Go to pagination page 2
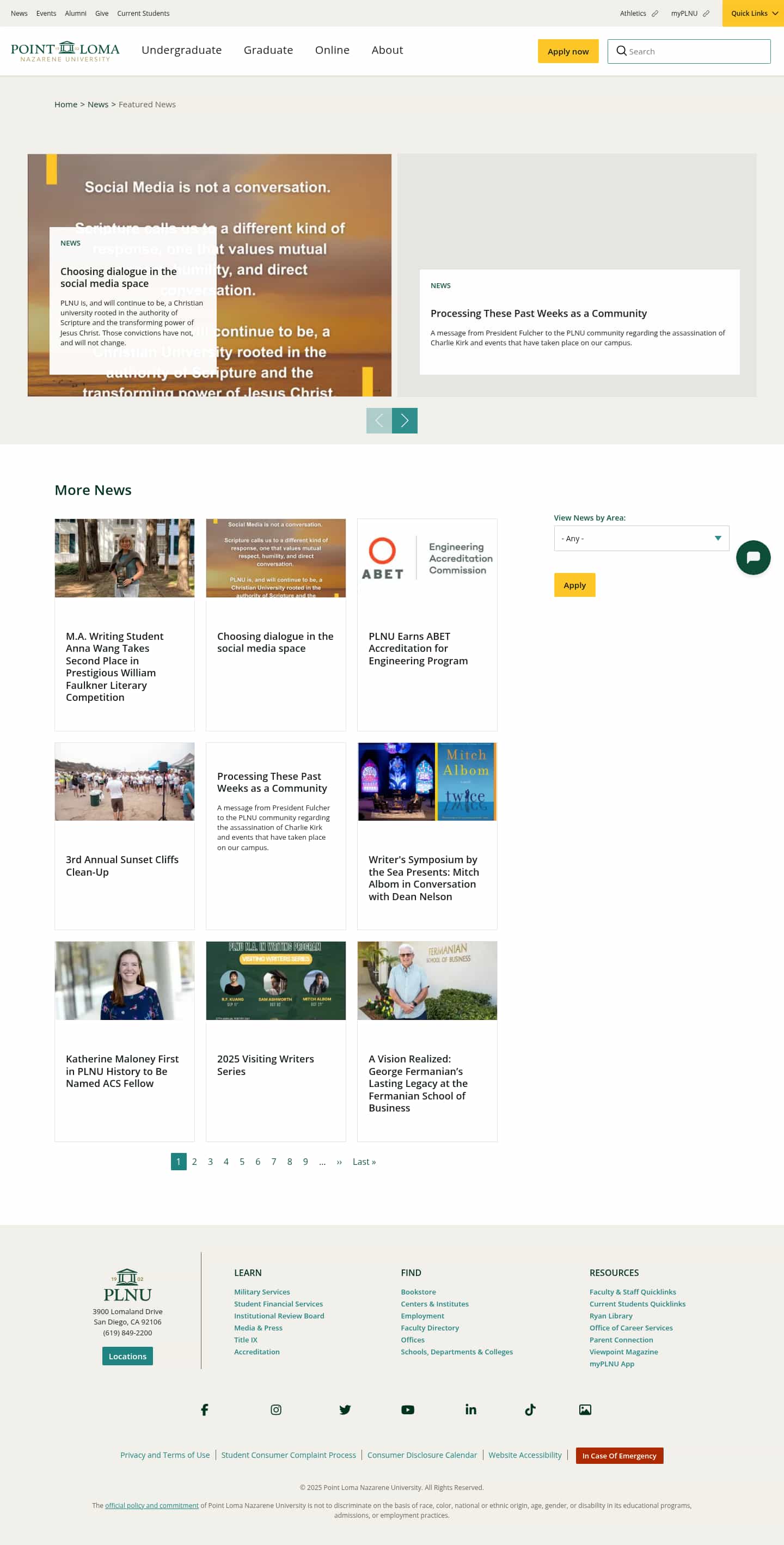Screen dimensions: 784x1545 (194, 1162)
